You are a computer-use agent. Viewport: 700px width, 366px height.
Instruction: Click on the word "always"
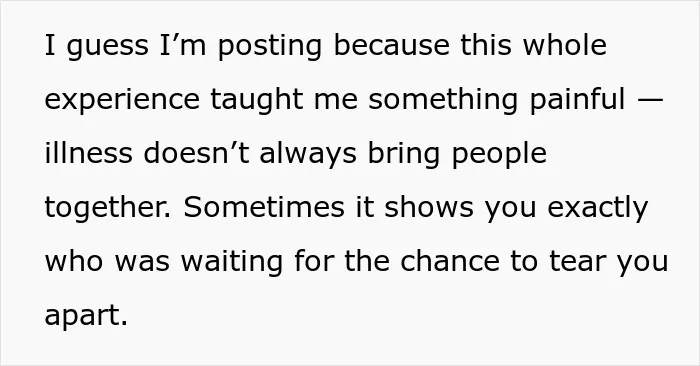tap(308, 154)
